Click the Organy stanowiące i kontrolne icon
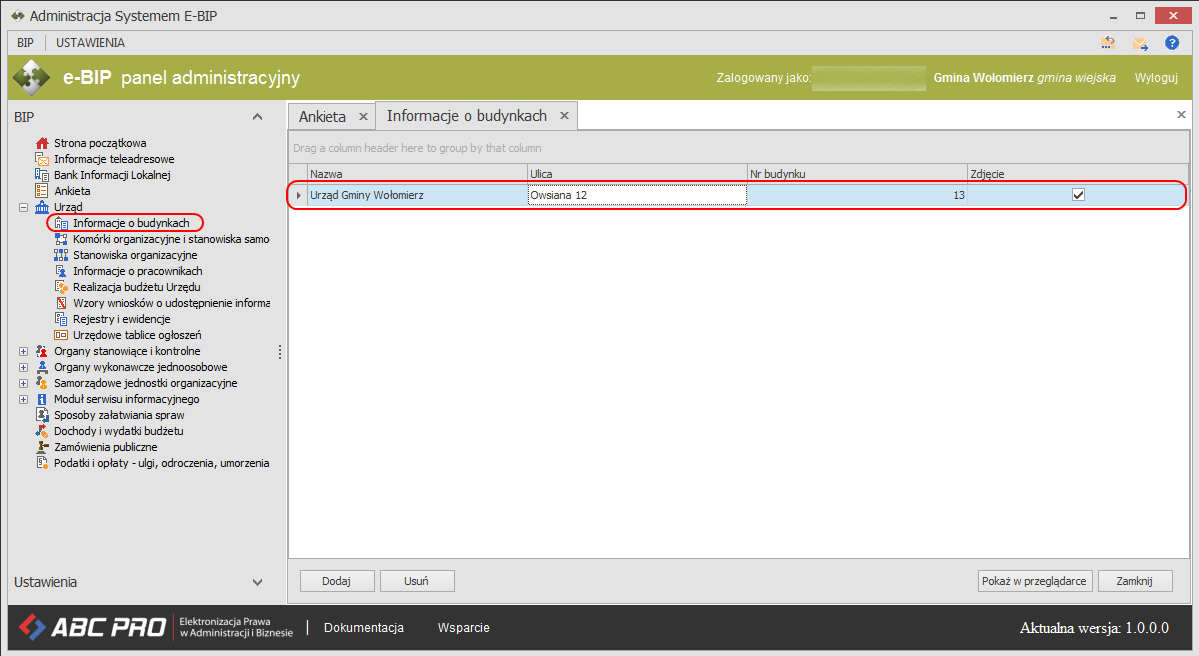Screen dimensions: 1199x656 click(x=42, y=352)
